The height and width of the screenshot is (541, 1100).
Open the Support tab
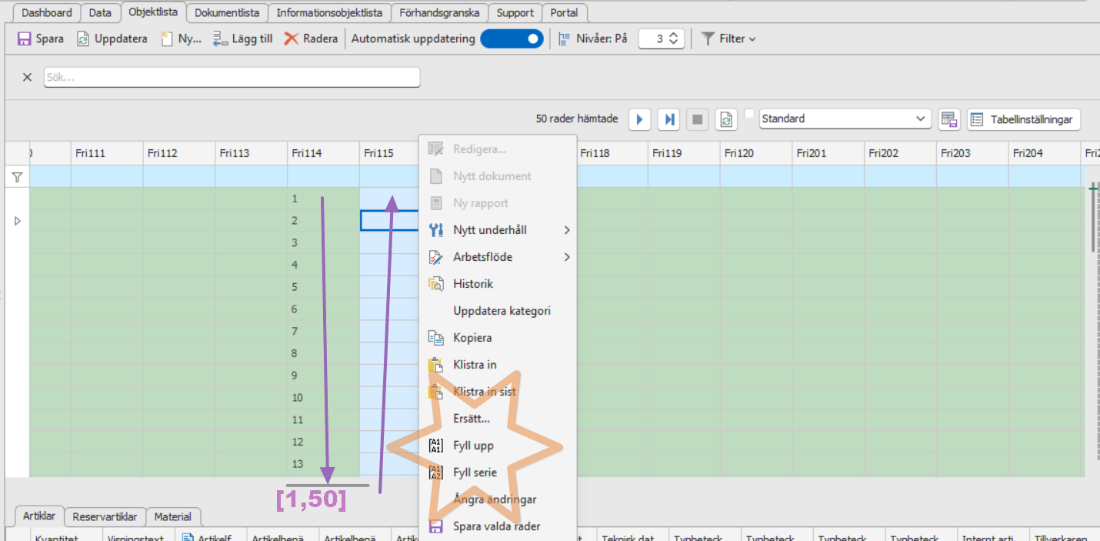click(x=515, y=13)
